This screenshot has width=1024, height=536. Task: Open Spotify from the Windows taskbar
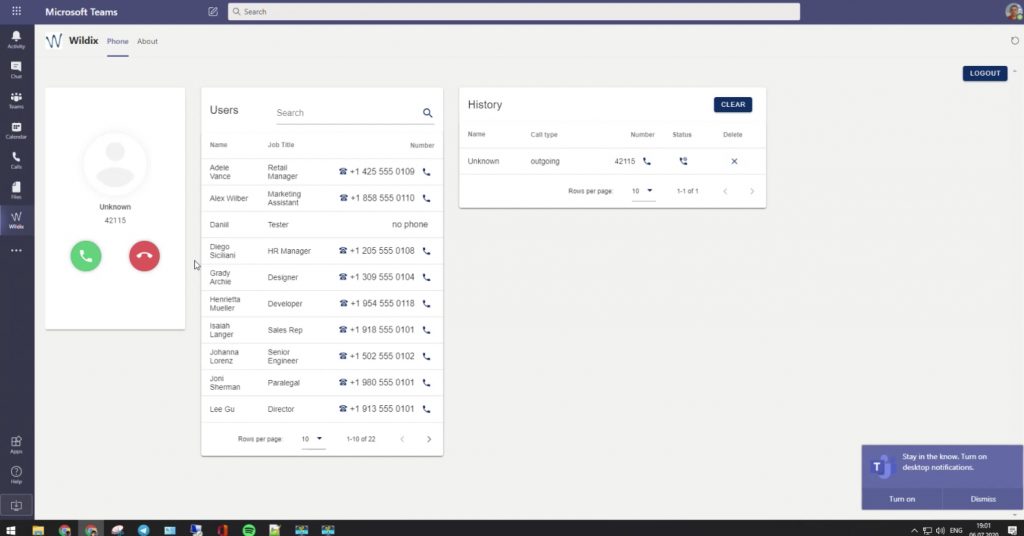(249, 529)
